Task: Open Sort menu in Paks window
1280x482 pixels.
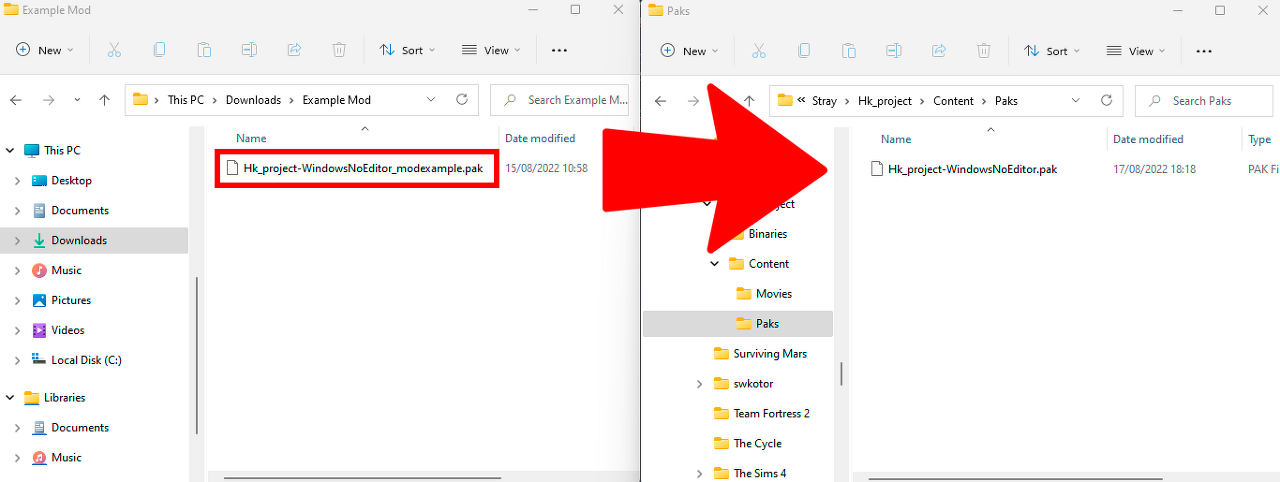Action: point(1052,50)
